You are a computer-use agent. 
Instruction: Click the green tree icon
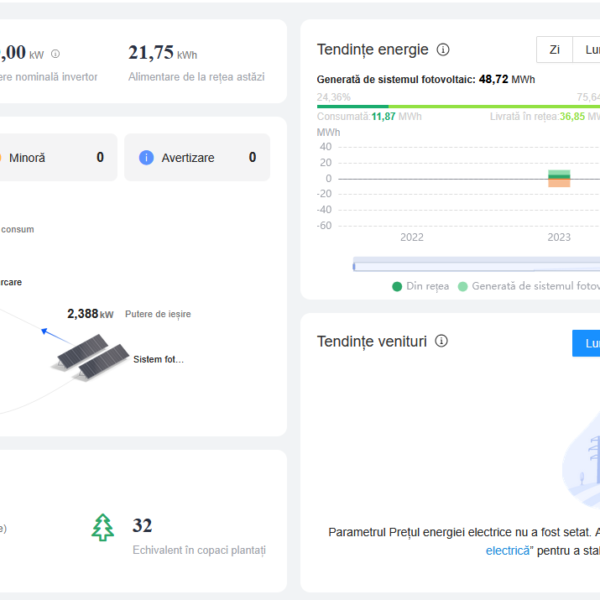(103, 527)
